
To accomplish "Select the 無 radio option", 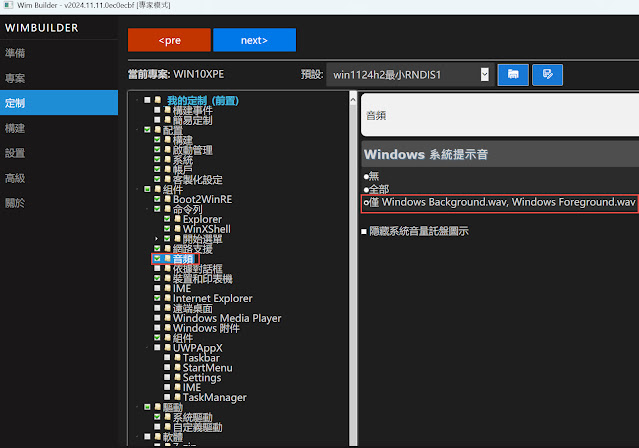I will [366, 177].
